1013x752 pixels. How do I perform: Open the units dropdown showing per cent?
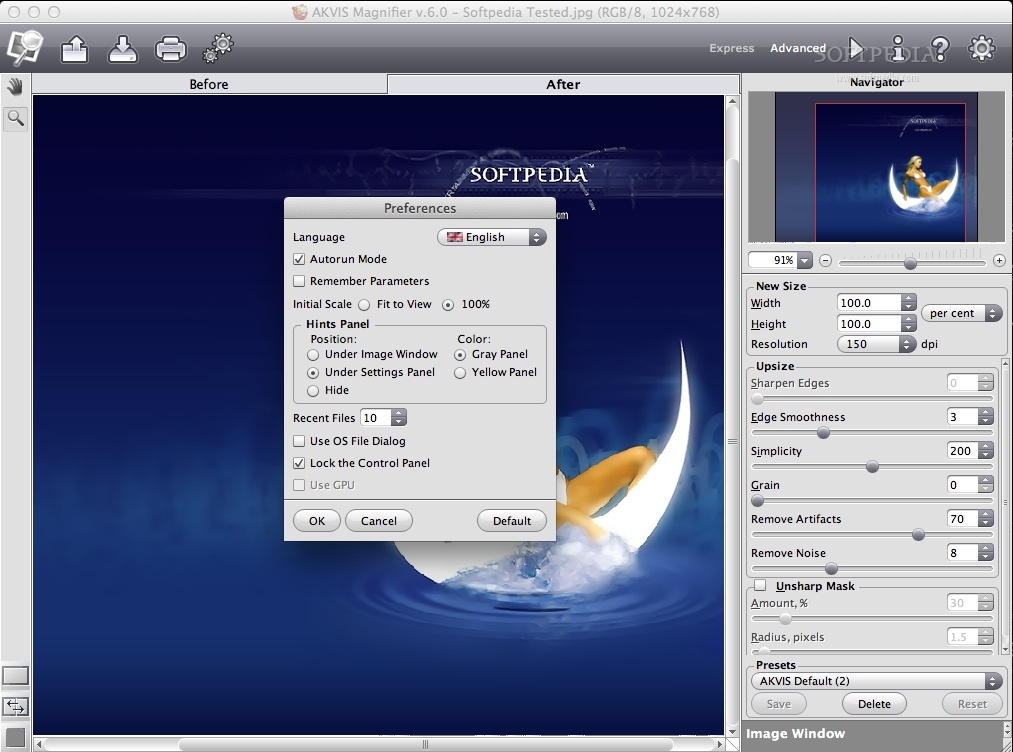tap(962, 313)
